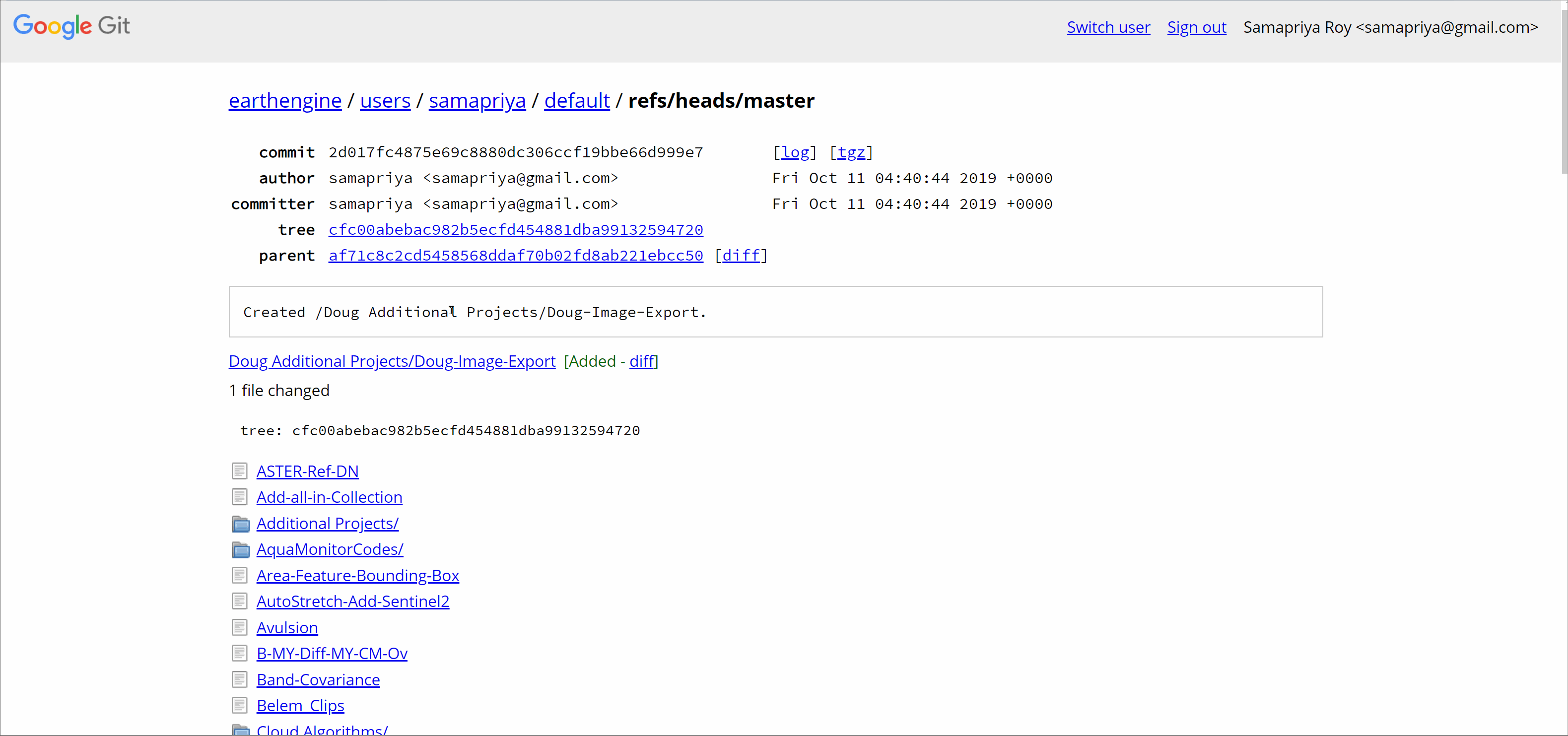
Task: Click the folder icon beside Additional Projects/
Action: pyautogui.click(x=240, y=524)
